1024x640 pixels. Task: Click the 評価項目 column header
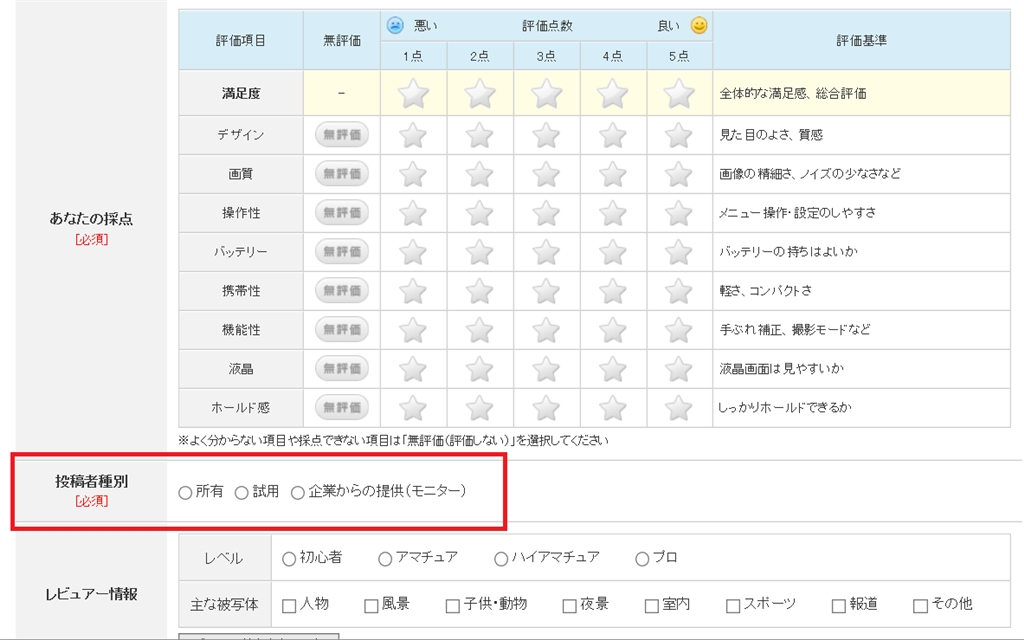pyautogui.click(x=241, y=40)
